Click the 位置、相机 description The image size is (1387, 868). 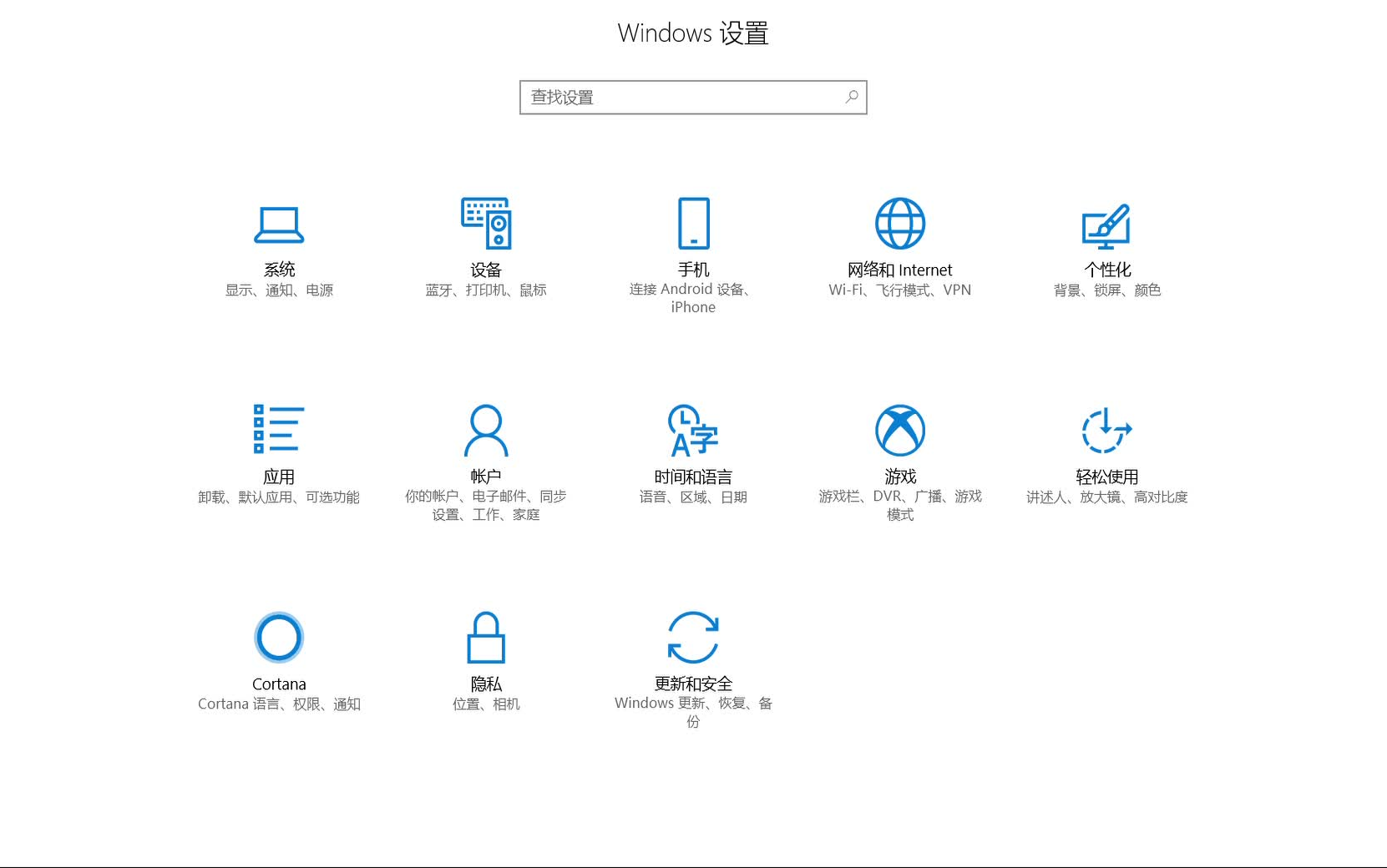coord(486,704)
